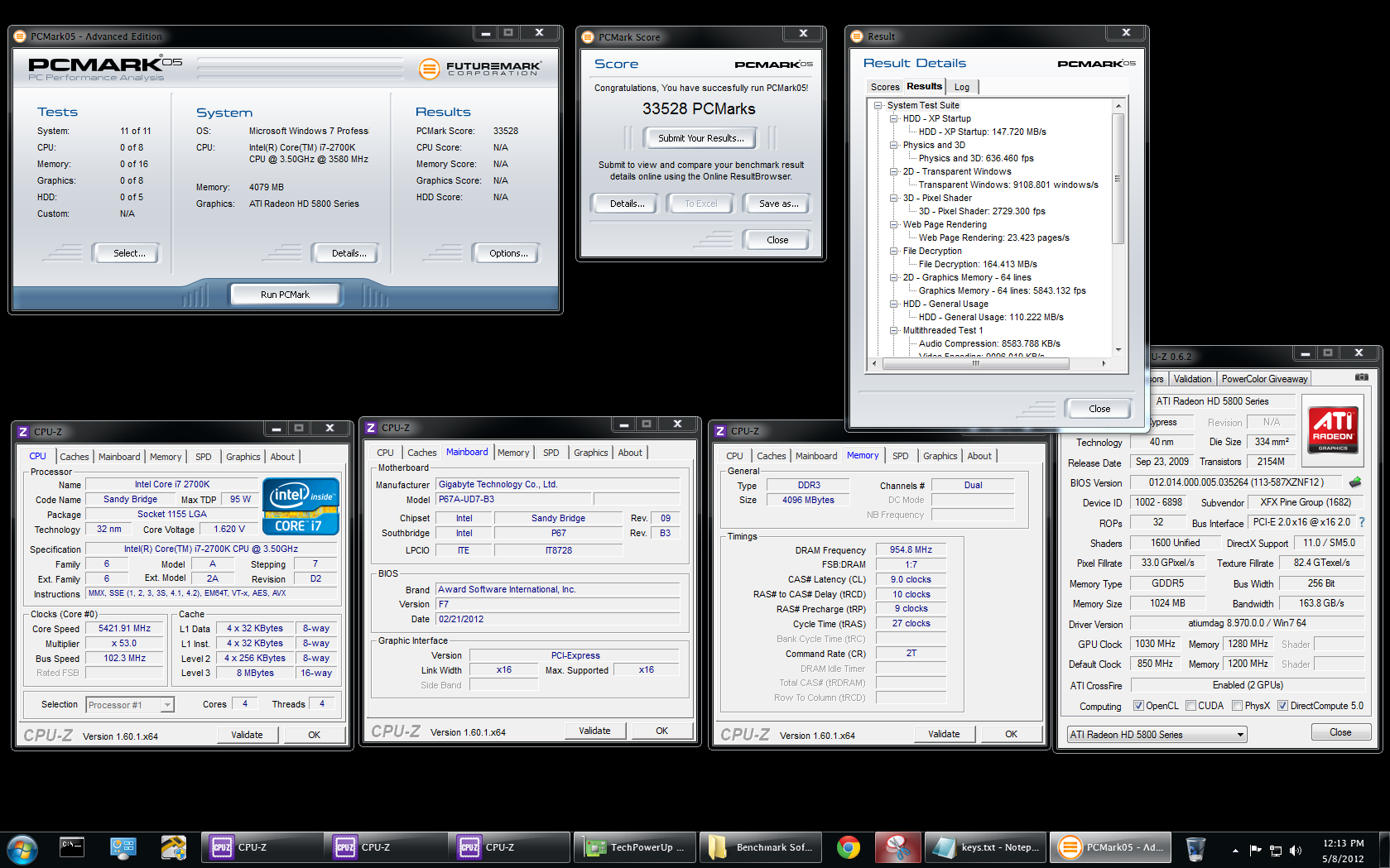This screenshot has height=868, width=1390.
Task: Open the Action Center flag icon
Action: (x=1255, y=850)
